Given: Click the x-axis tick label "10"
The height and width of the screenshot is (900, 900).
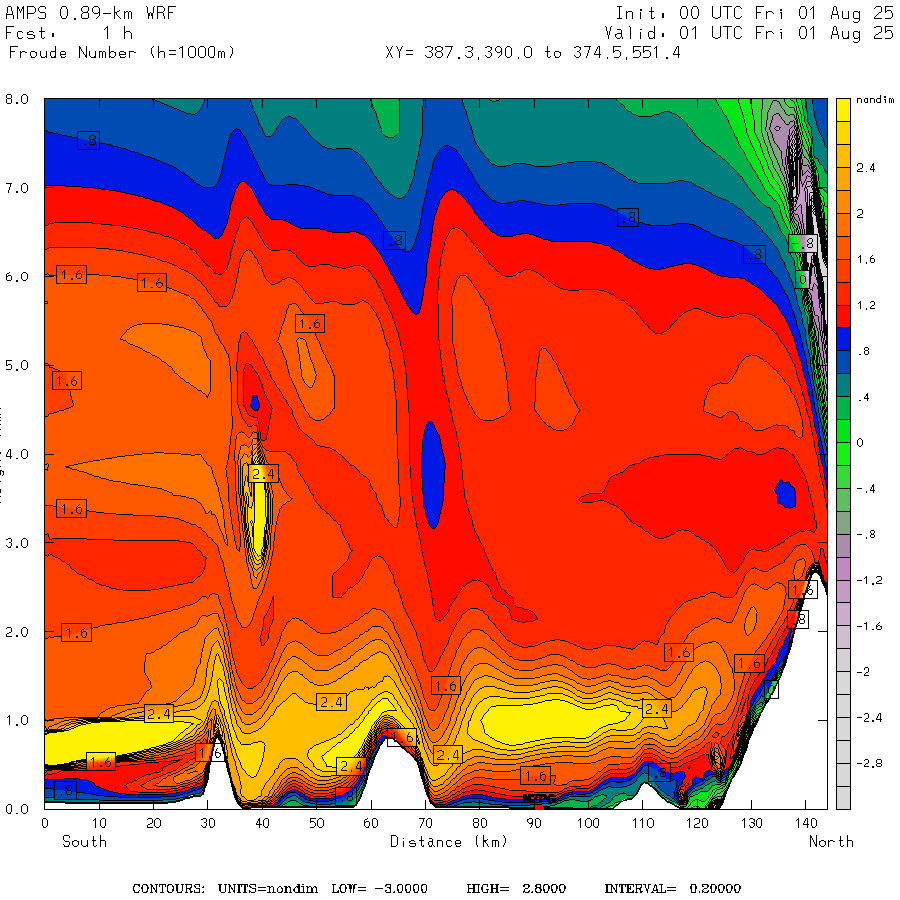Looking at the screenshot, I should pos(99,823).
